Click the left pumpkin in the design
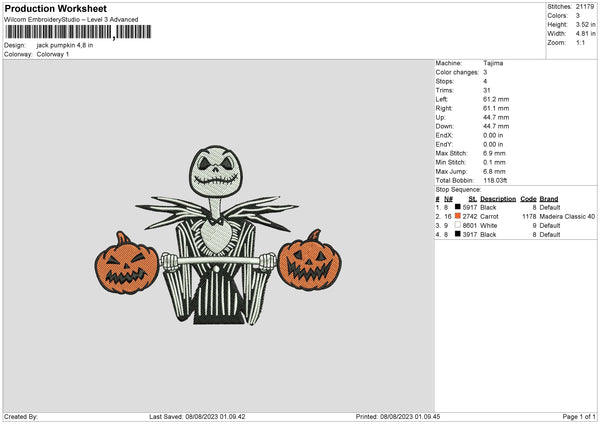 tap(126, 264)
